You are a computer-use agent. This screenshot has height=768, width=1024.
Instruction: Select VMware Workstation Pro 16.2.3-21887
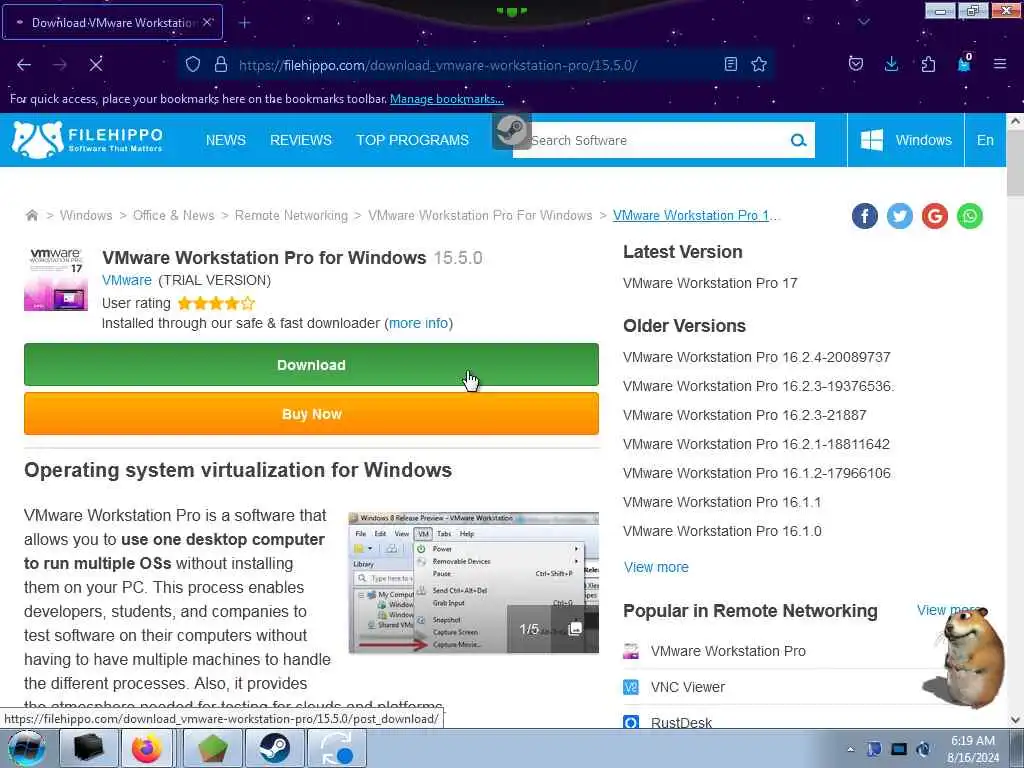[744, 415]
